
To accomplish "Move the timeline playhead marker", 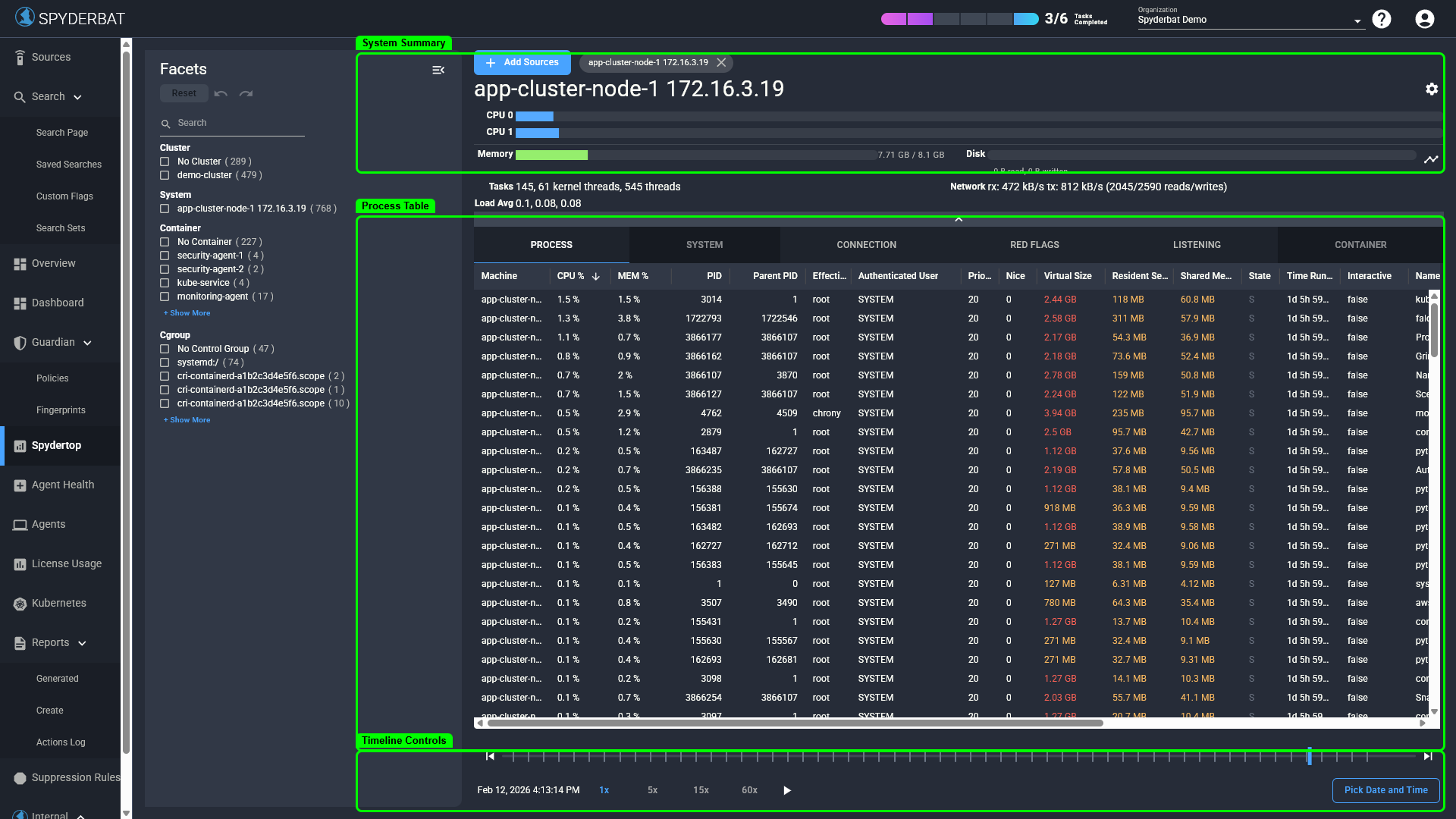I will tap(1310, 756).
